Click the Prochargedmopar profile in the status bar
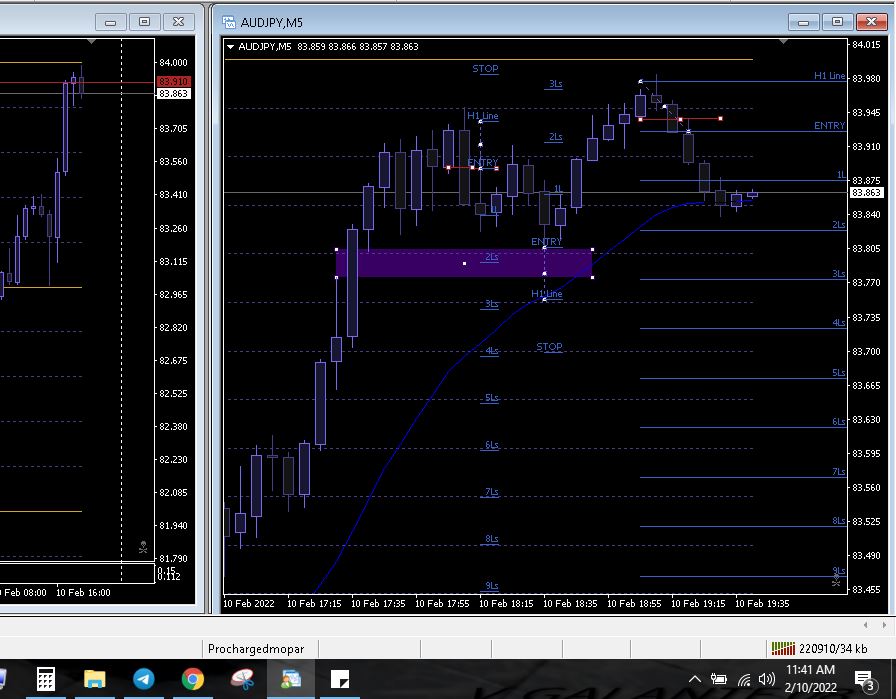This screenshot has width=896, height=699. point(256,649)
